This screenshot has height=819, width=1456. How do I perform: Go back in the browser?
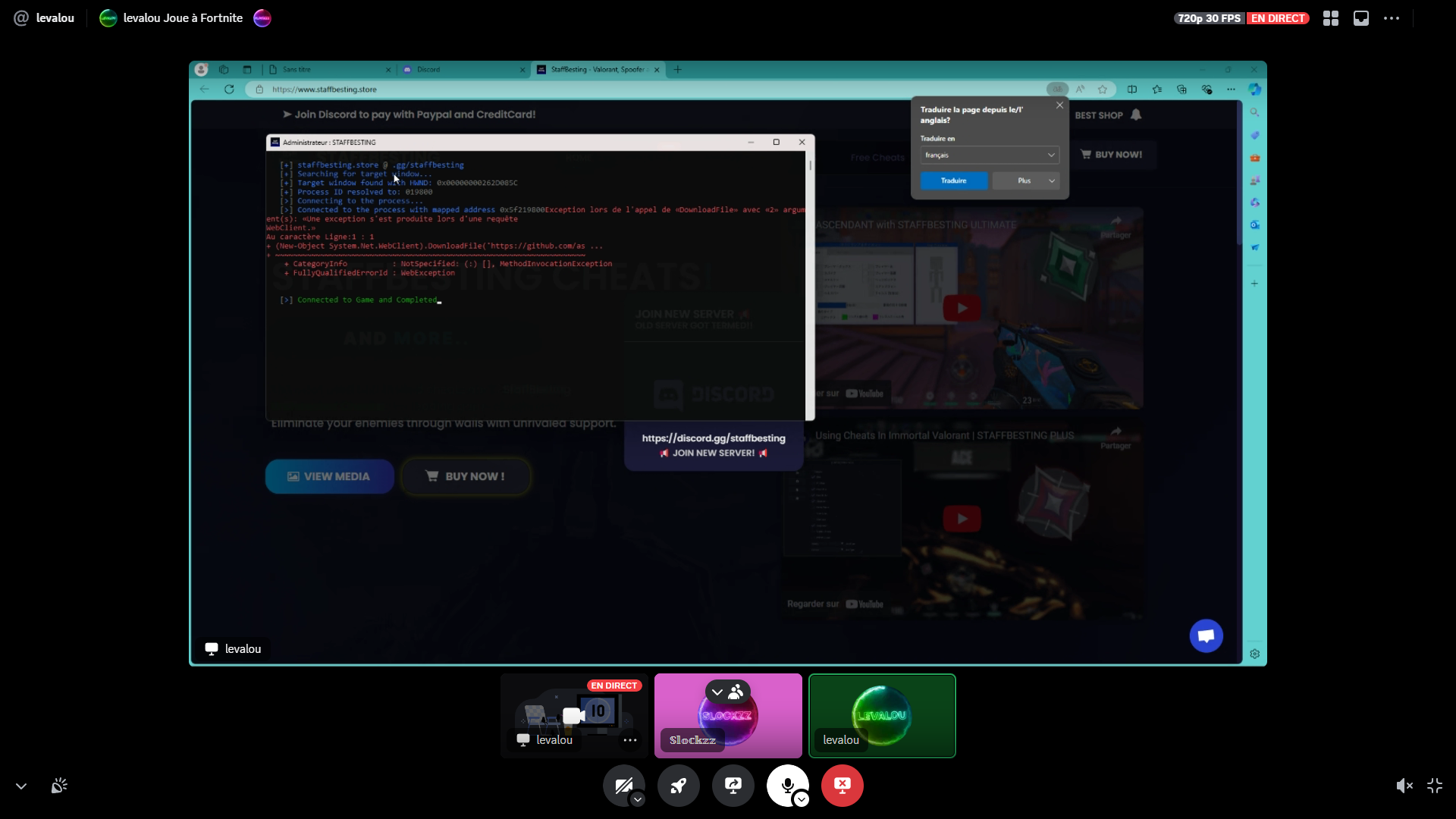205,89
